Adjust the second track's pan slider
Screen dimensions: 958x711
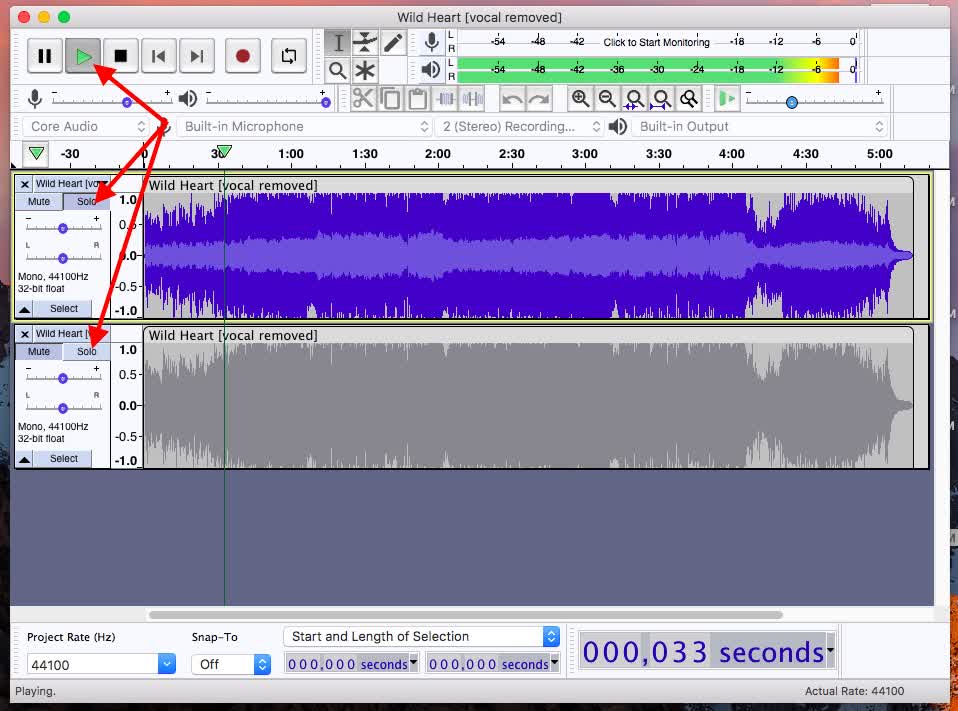tap(63, 407)
